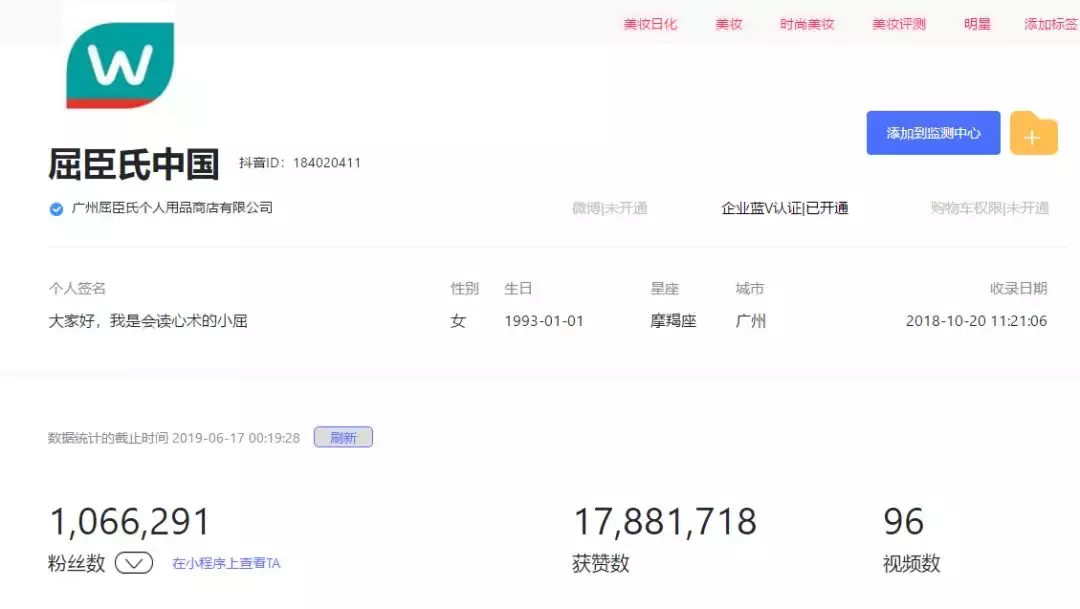The width and height of the screenshot is (1080, 609).
Task: Click the gender value 女
Action: [x=458, y=321]
